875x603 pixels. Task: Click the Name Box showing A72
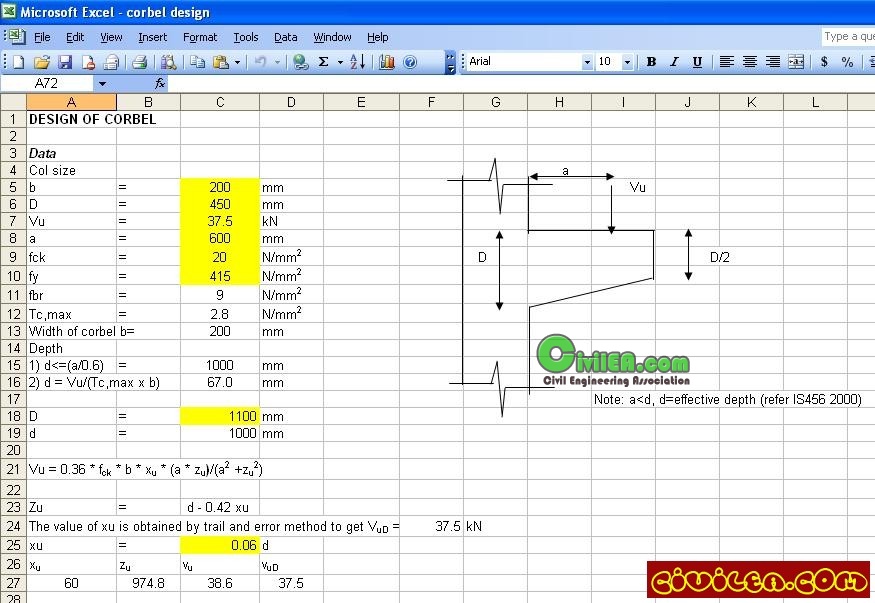(x=47, y=84)
